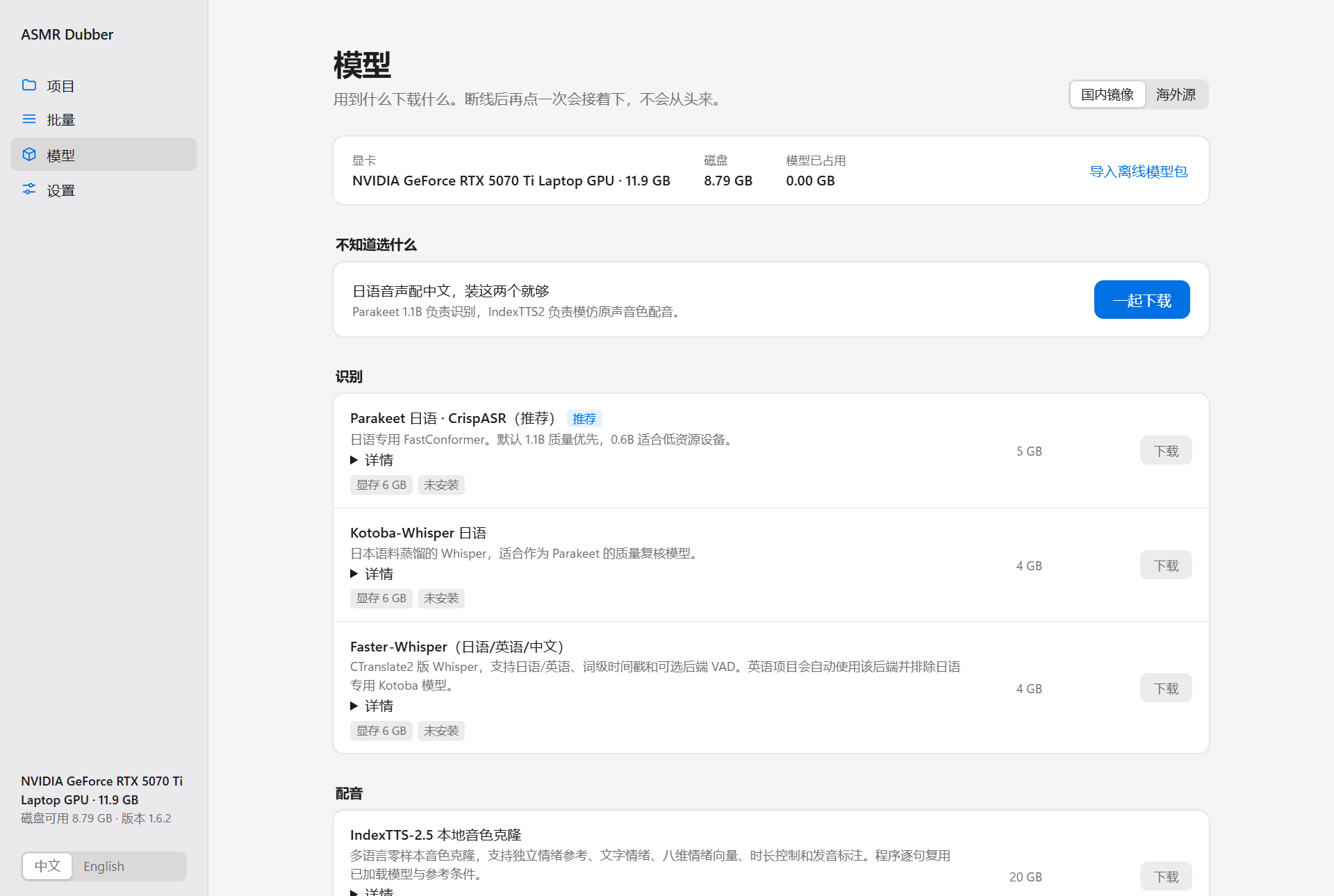Expand 详情 under Parakeet 日语 CrispASR
Screen dimensions: 1334x896
tap(372, 460)
